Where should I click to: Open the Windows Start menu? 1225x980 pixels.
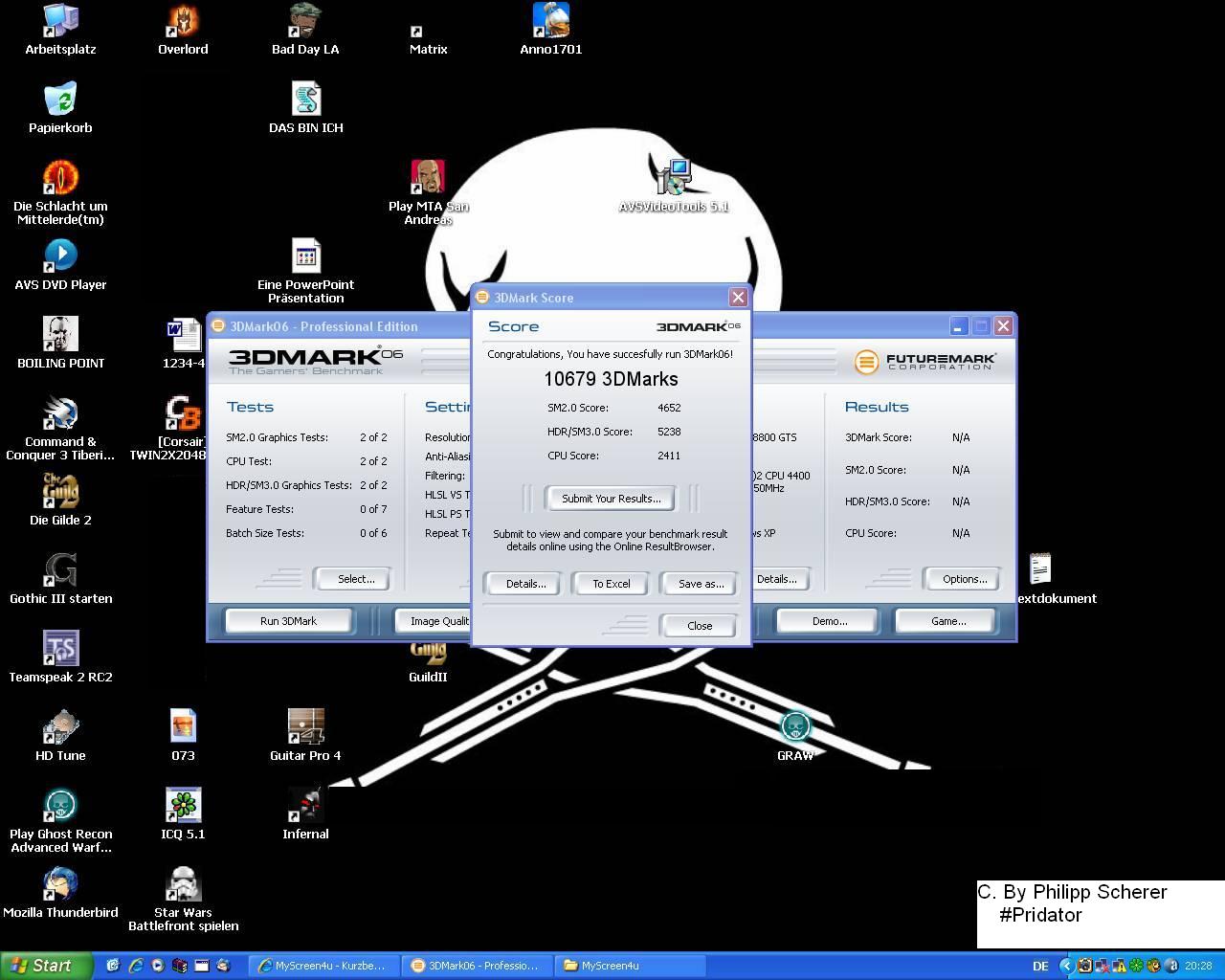(x=47, y=966)
